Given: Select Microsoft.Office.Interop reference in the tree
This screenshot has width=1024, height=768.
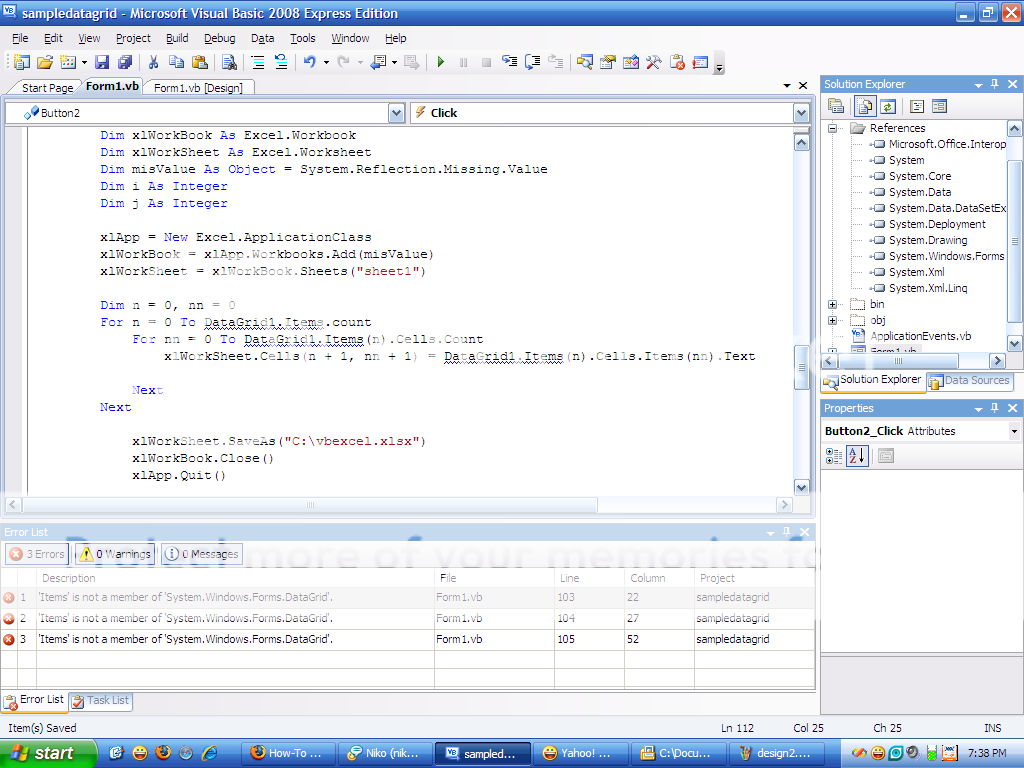Looking at the screenshot, I should tap(947, 144).
